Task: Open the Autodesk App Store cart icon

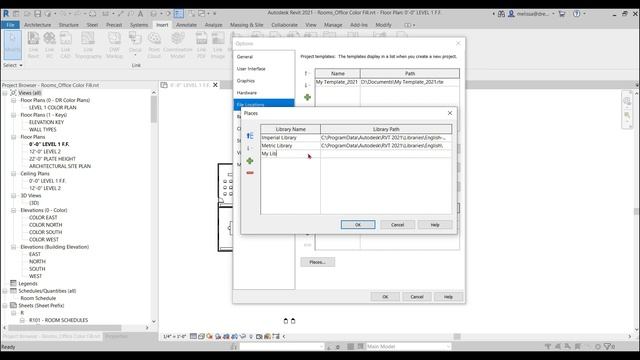Action: [562, 13]
